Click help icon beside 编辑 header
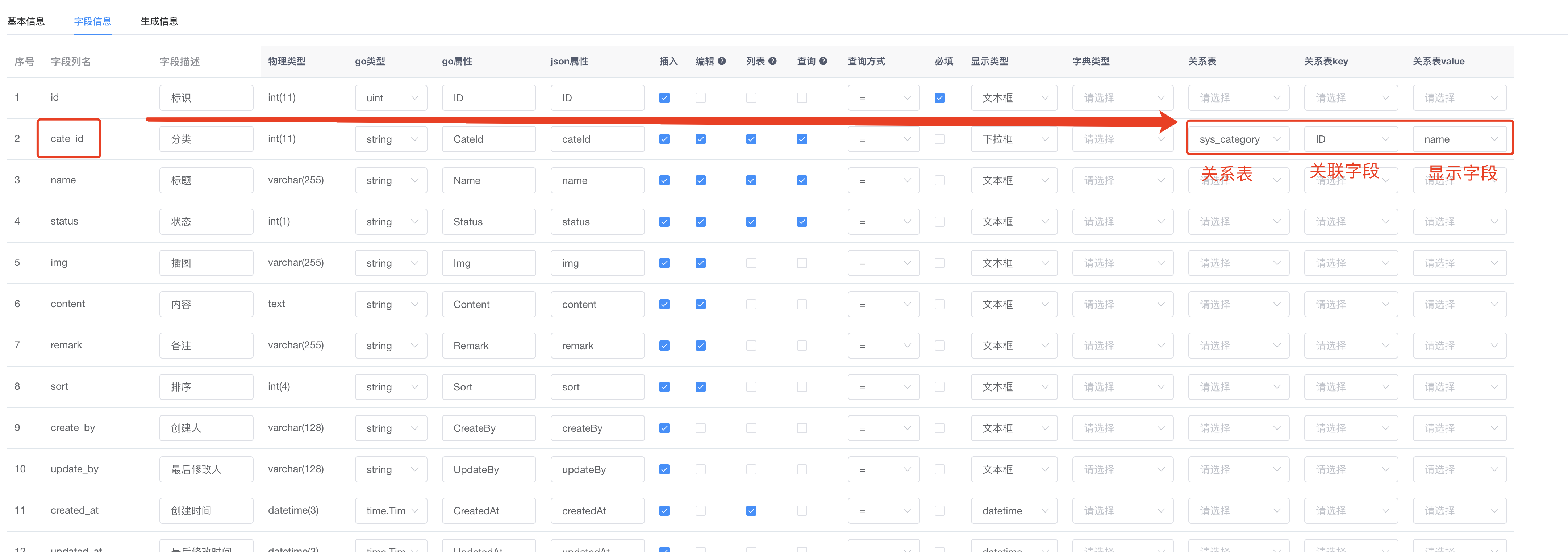This screenshot has width=1568, height=552. pos(722,61)
